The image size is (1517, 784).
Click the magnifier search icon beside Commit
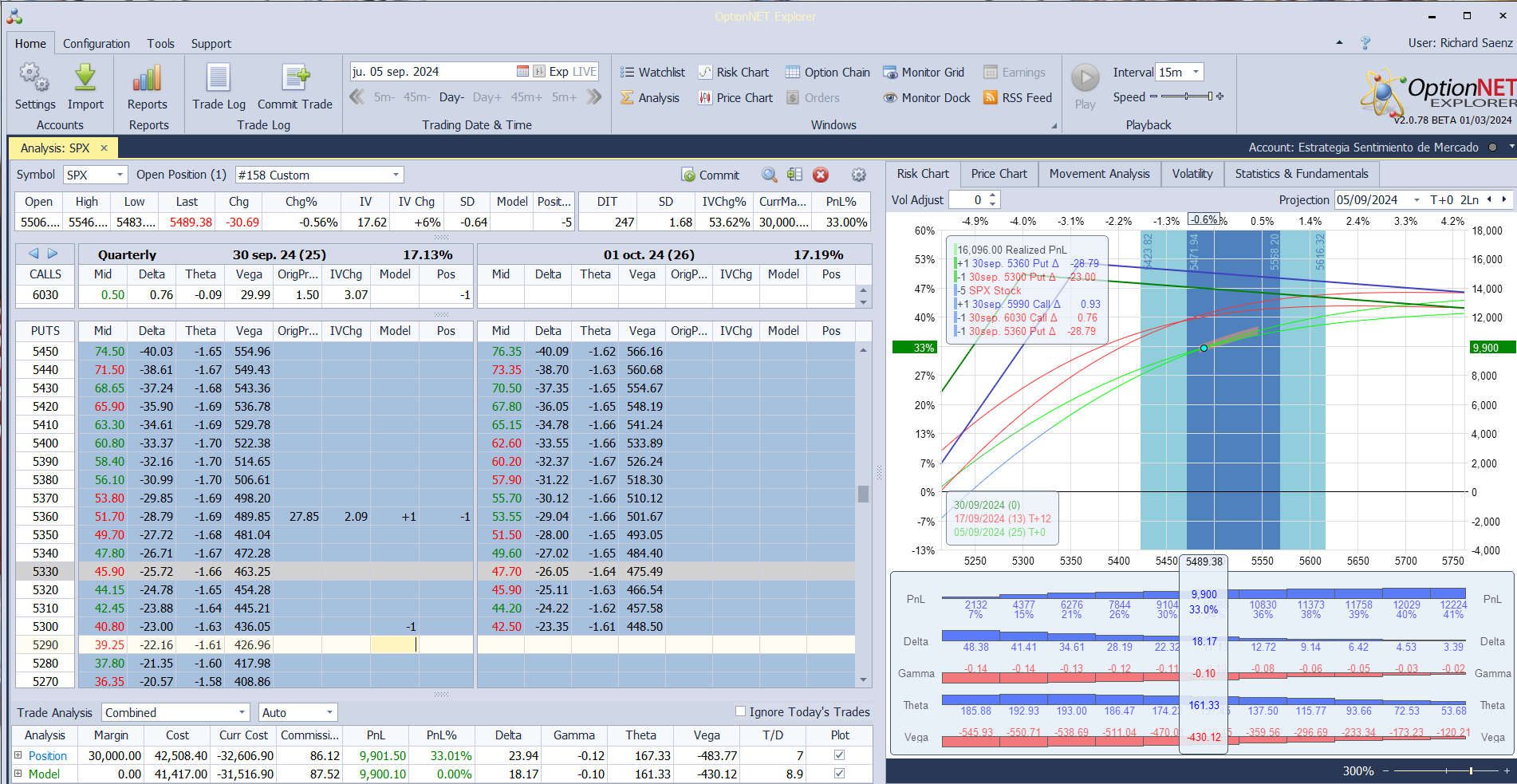(769, 175)
